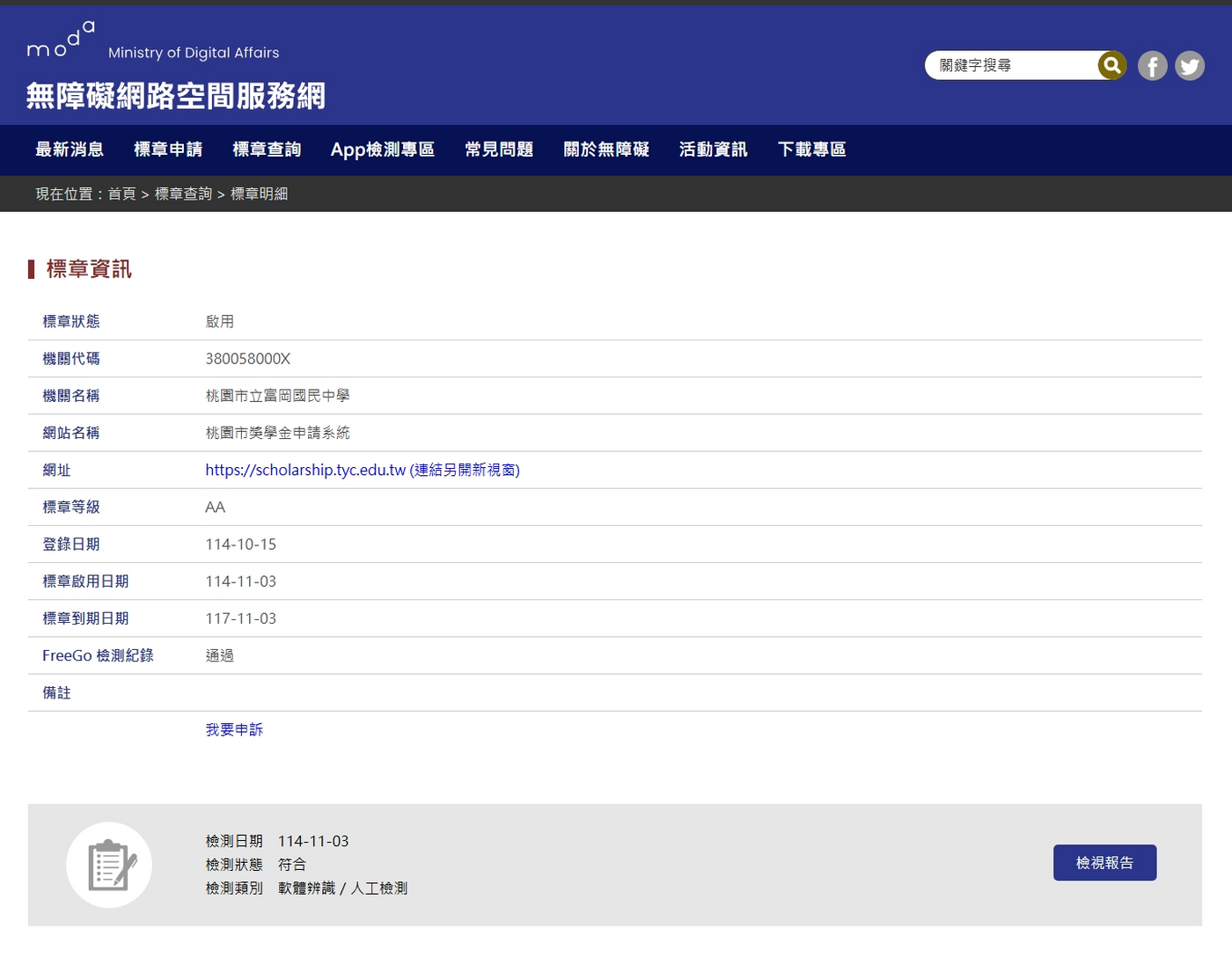This screenshot has width=1232, height=965.
Task: Go to the App檢測專區 menu item
Action: coord(383,150)
